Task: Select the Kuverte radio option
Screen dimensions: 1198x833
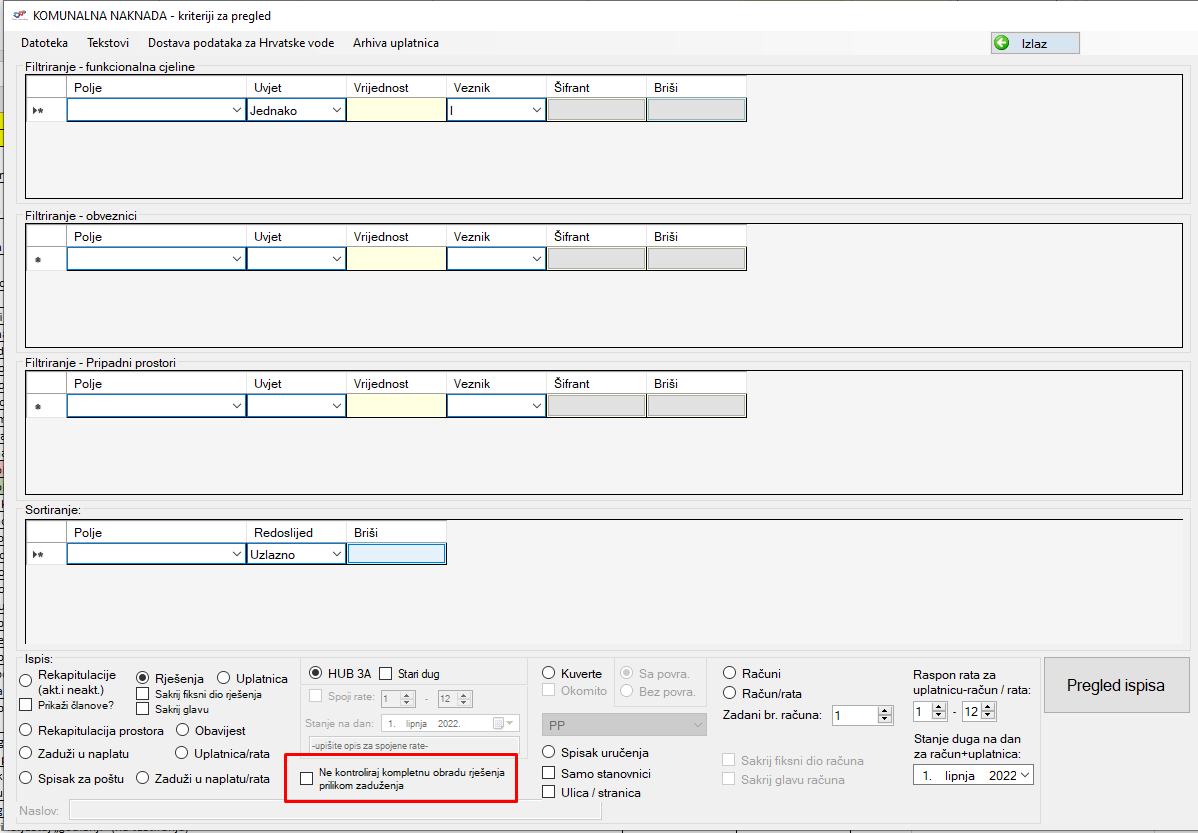Action: coord(549,674)
